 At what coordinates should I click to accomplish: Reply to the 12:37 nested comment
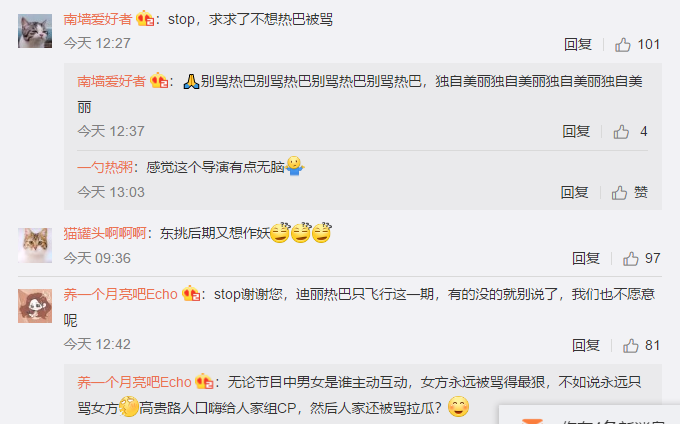pos(576,131)
